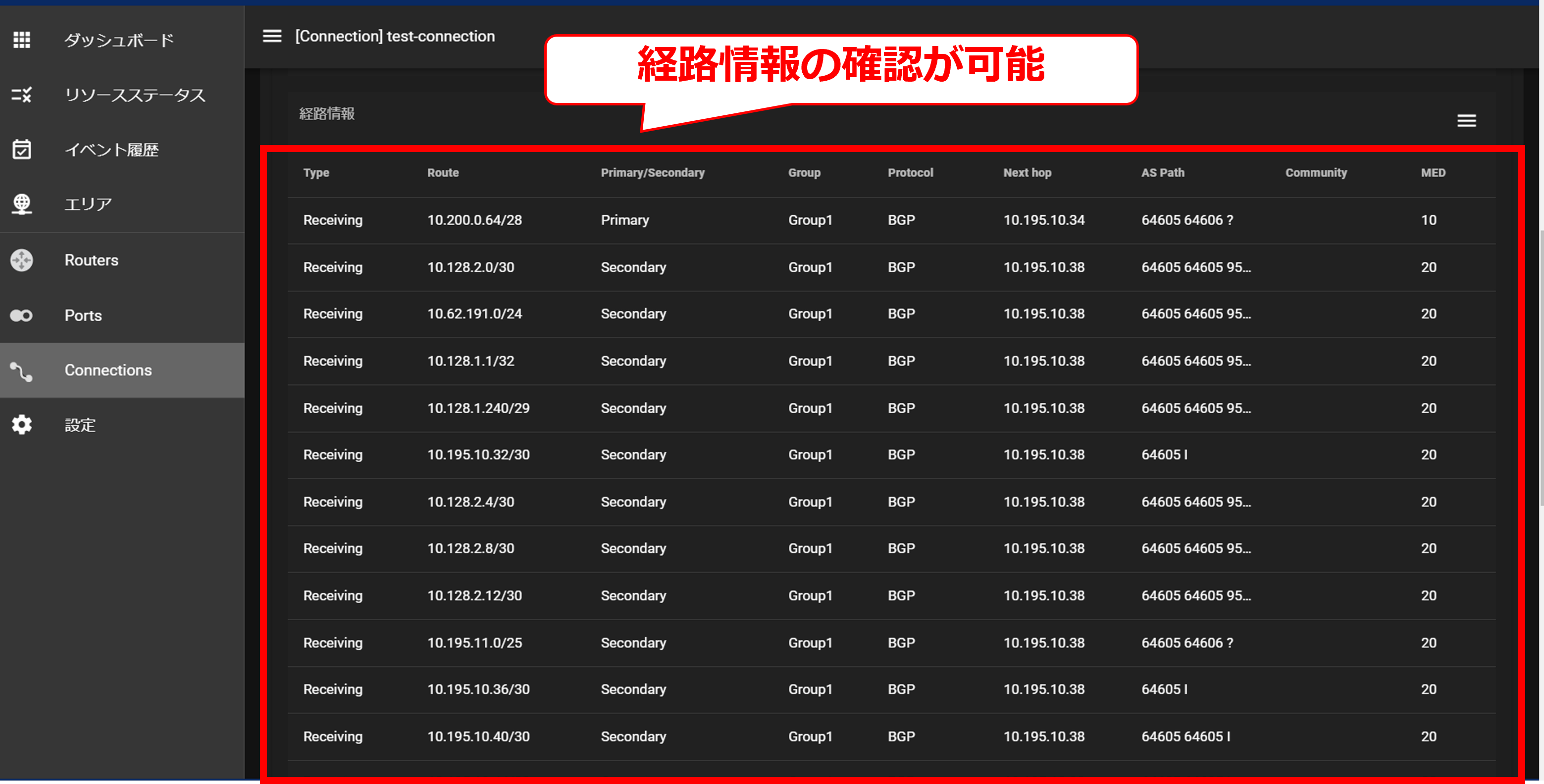Image resolution: width=1544 pixels, height=784 pixels.
Task: Click the area globe icon
Action: point(22,203)
